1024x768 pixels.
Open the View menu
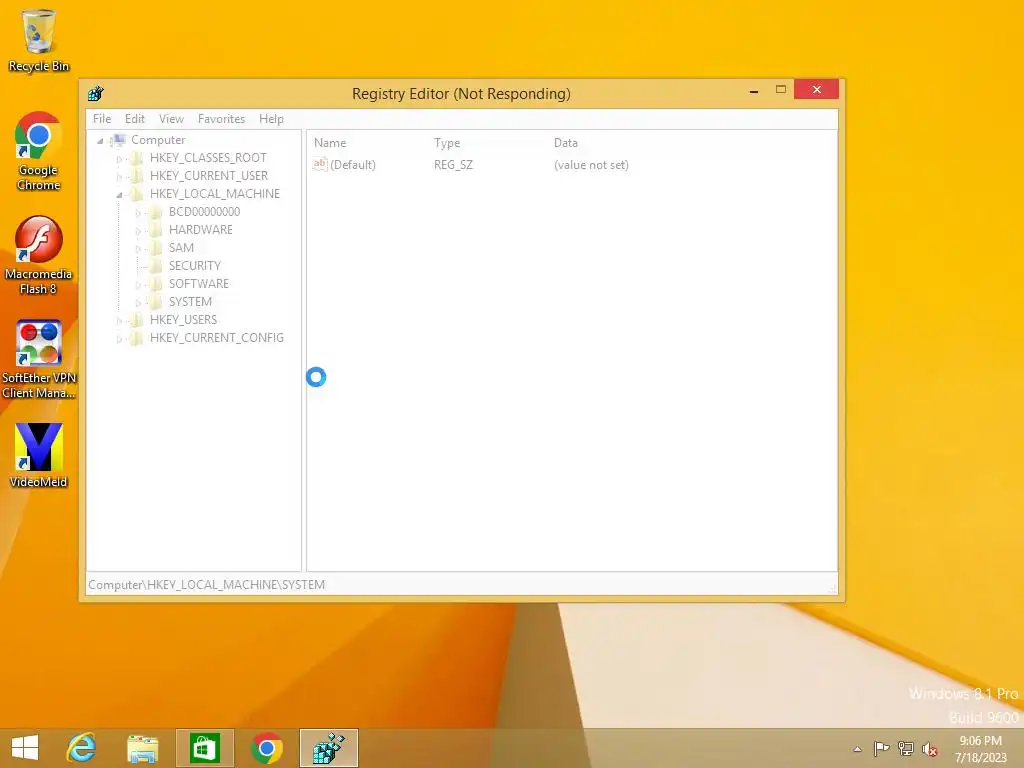point(171,119)
